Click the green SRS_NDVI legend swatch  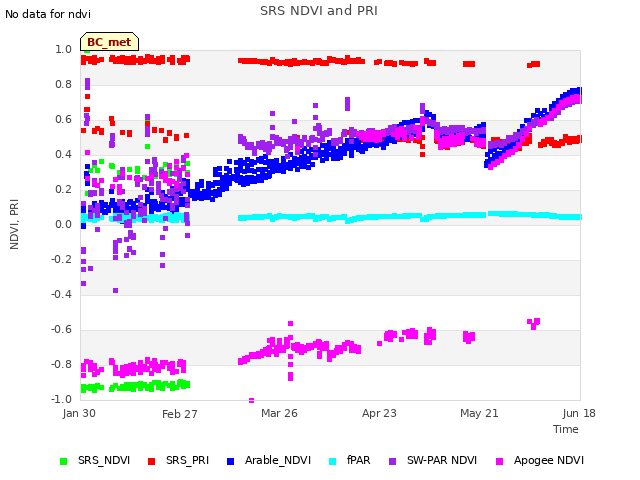[63, 461]
